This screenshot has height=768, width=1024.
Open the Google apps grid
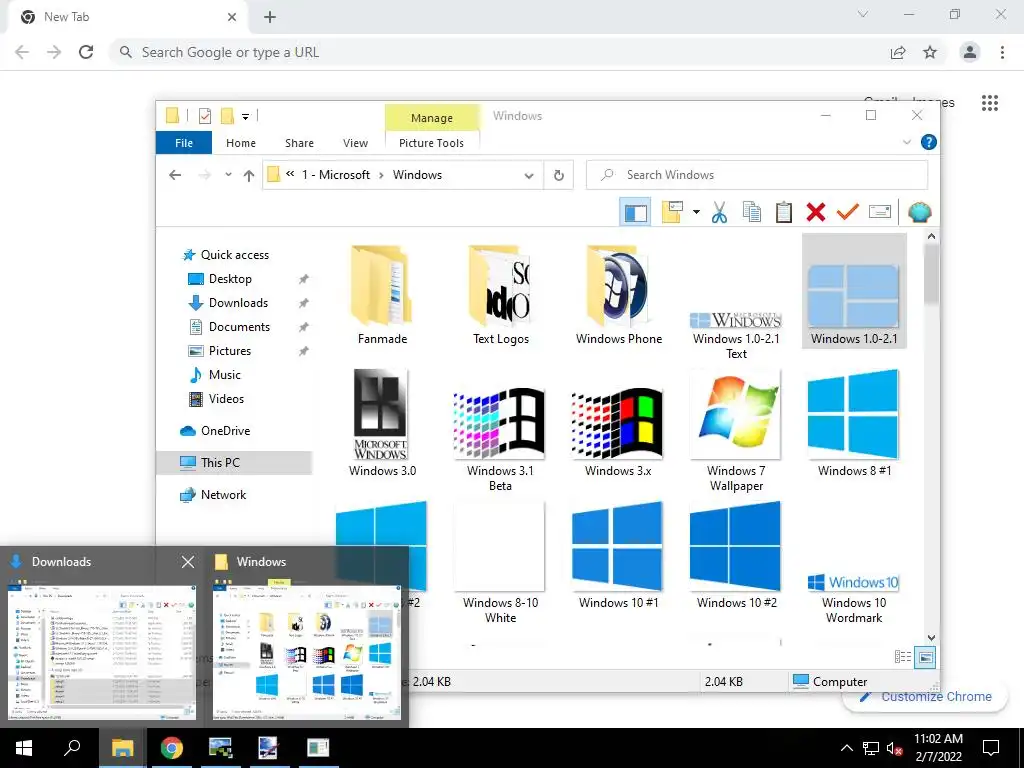pyautogui.click(x=990, y=103)
